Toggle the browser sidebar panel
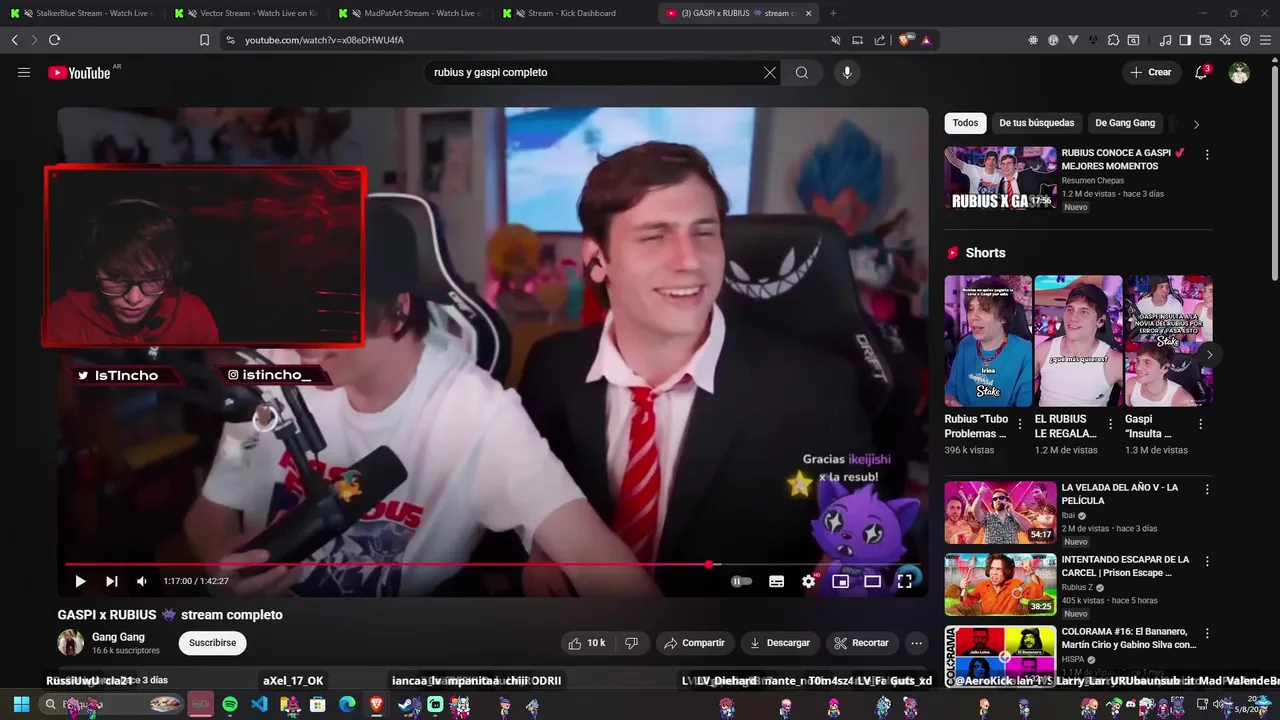The width and height of the screenshot is (1280, 720). 1185,40
